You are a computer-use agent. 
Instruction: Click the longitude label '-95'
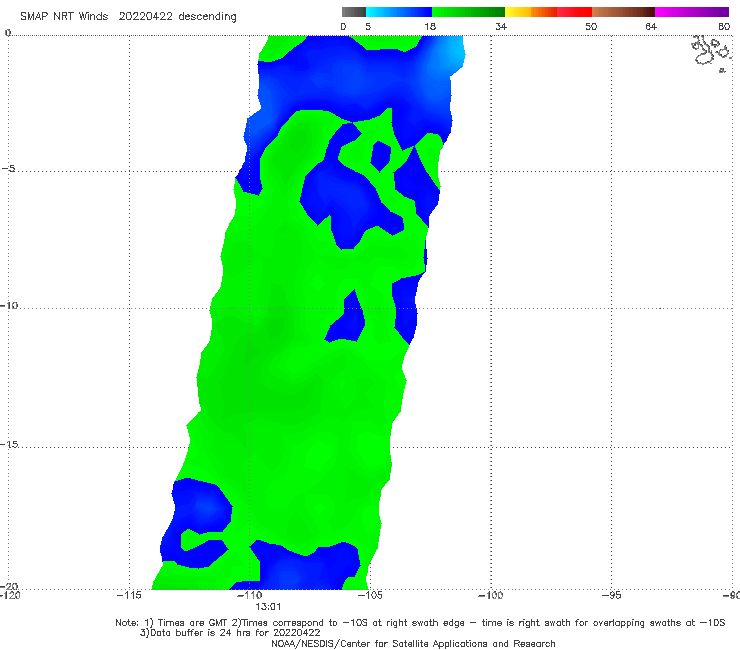point(611,595)
